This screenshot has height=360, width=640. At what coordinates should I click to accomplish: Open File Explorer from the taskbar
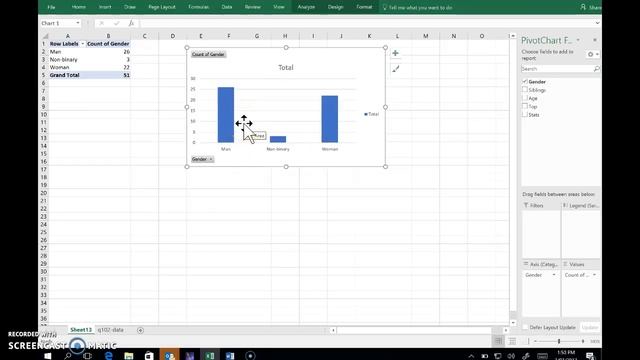click(x=129, y=356)
